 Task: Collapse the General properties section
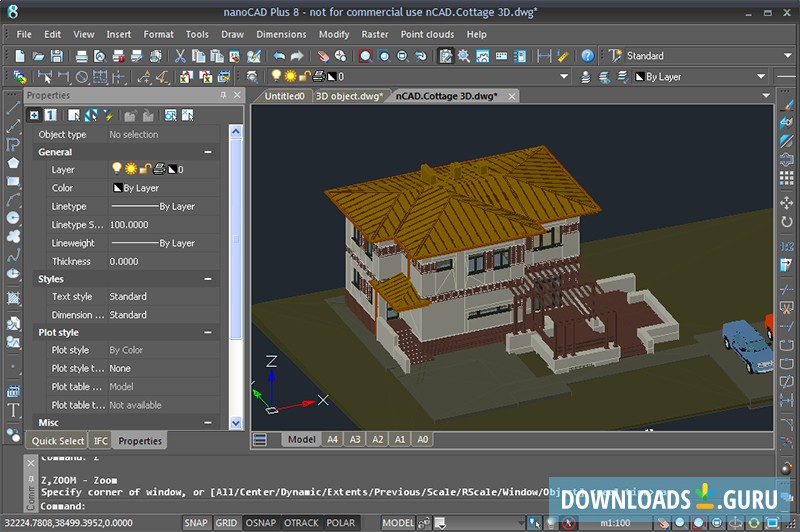pos(208,152)
